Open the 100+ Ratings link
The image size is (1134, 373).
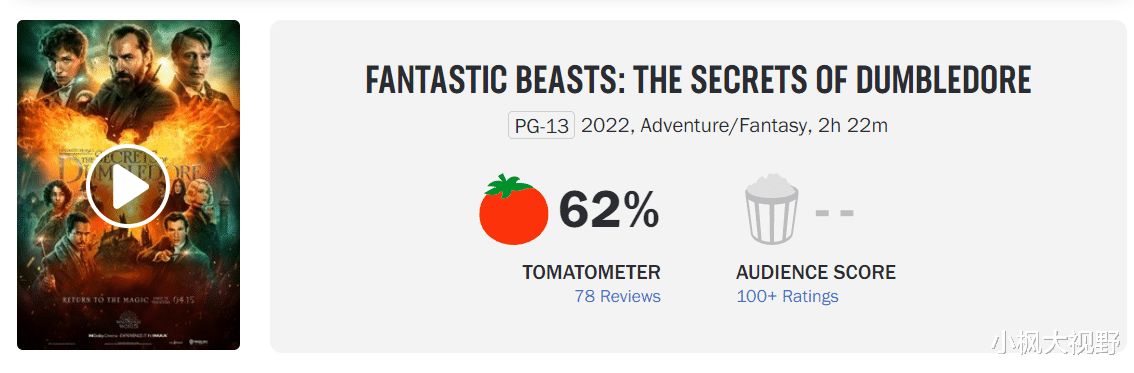(x=788, y=296)
